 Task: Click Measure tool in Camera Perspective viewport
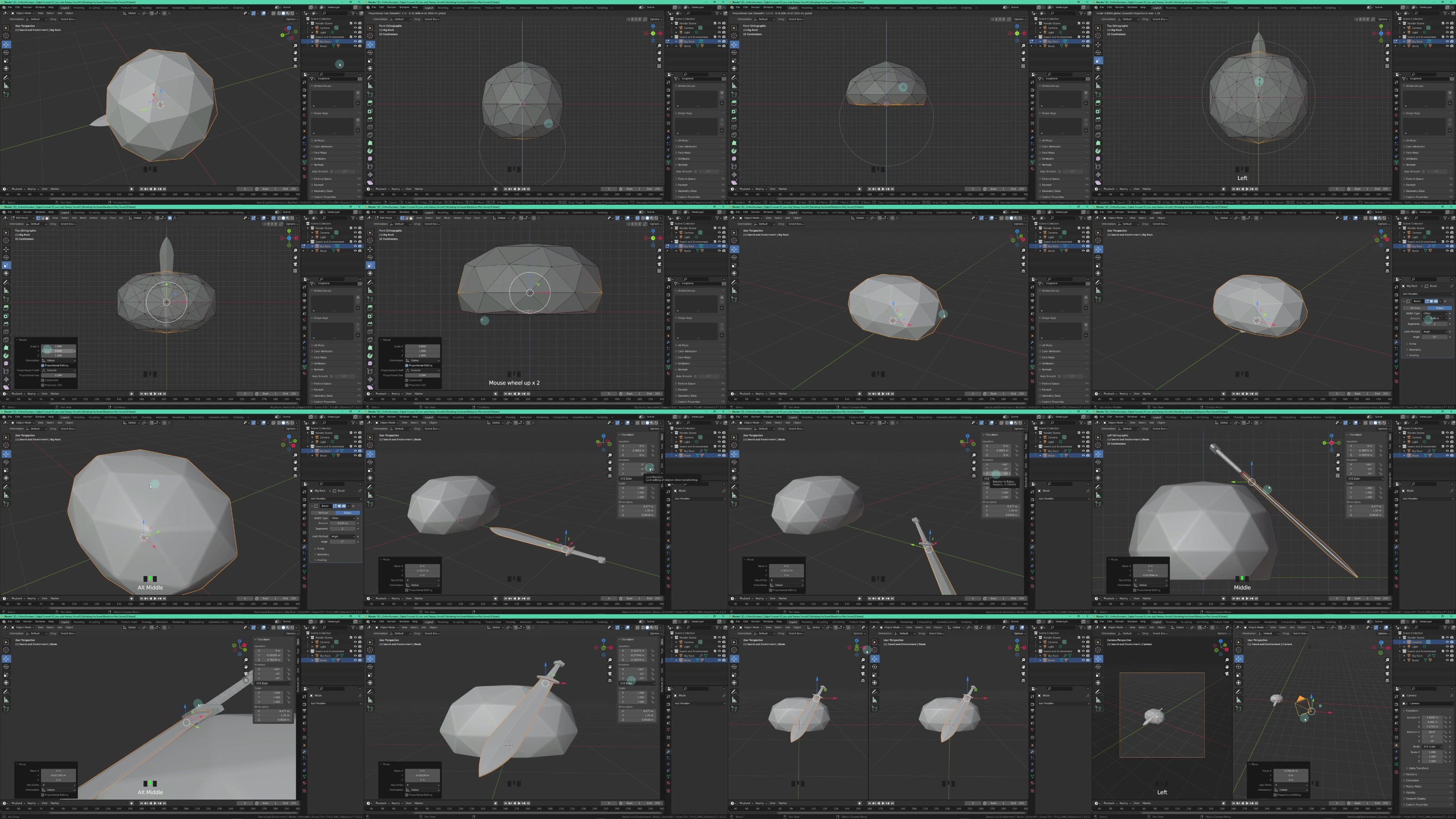(x=1098, y=700)
